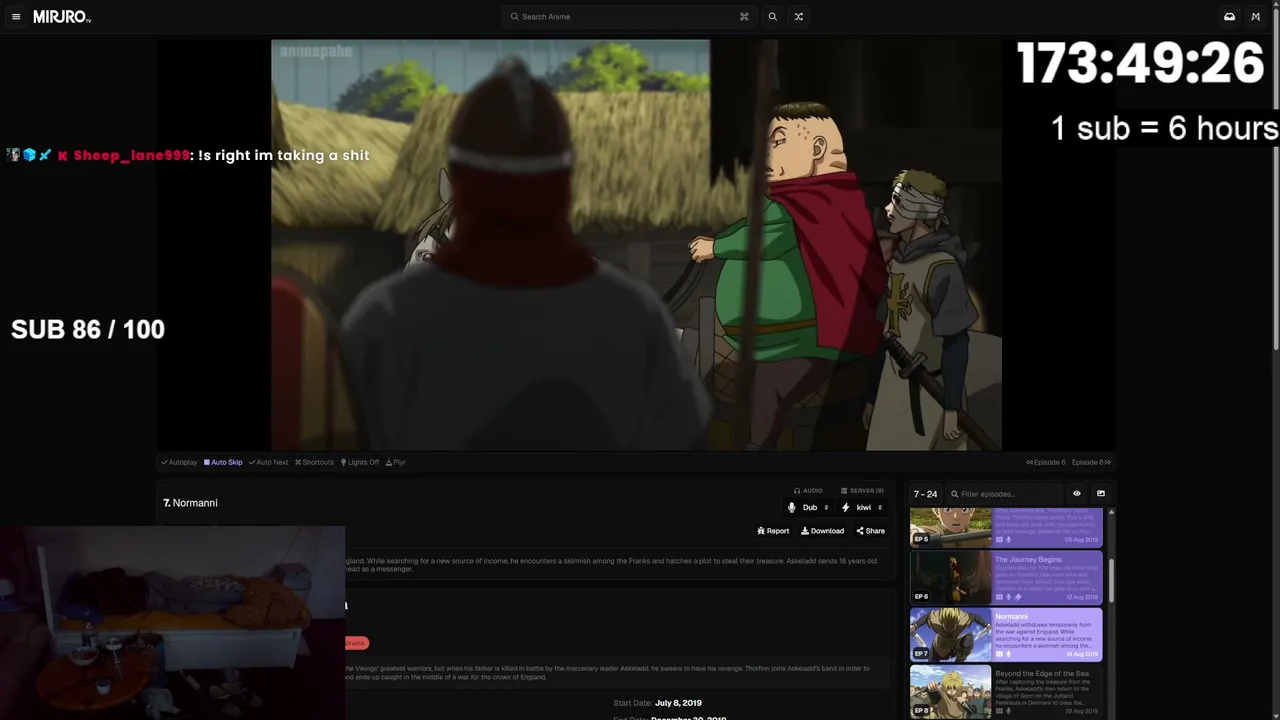Viewport: 1280px width, 720px height.
Task: Open the Normanni episode card
Action: click(1006, 635)
